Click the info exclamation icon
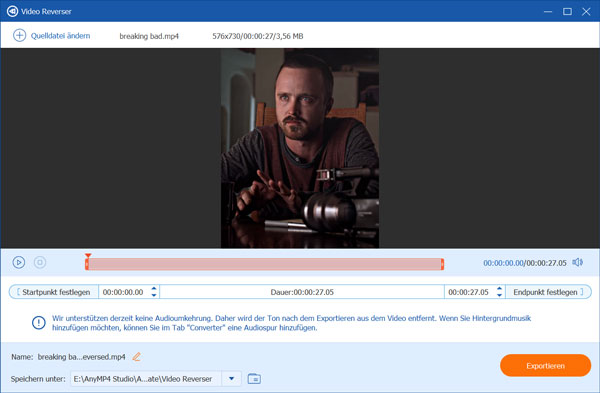Viewport: 600px width, 393px height. (x=39, y=323)
